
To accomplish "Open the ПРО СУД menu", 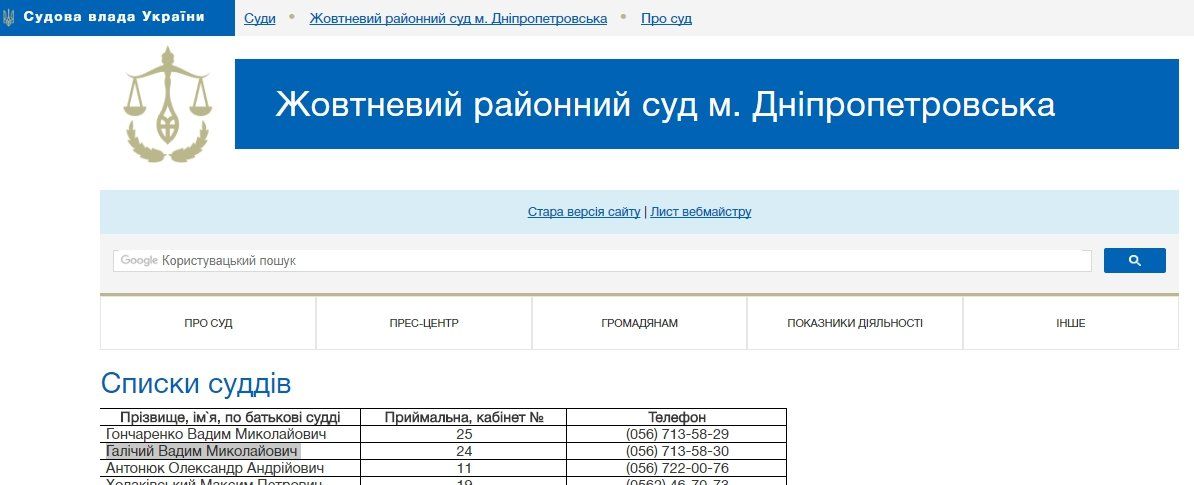I will coord(208,323).
